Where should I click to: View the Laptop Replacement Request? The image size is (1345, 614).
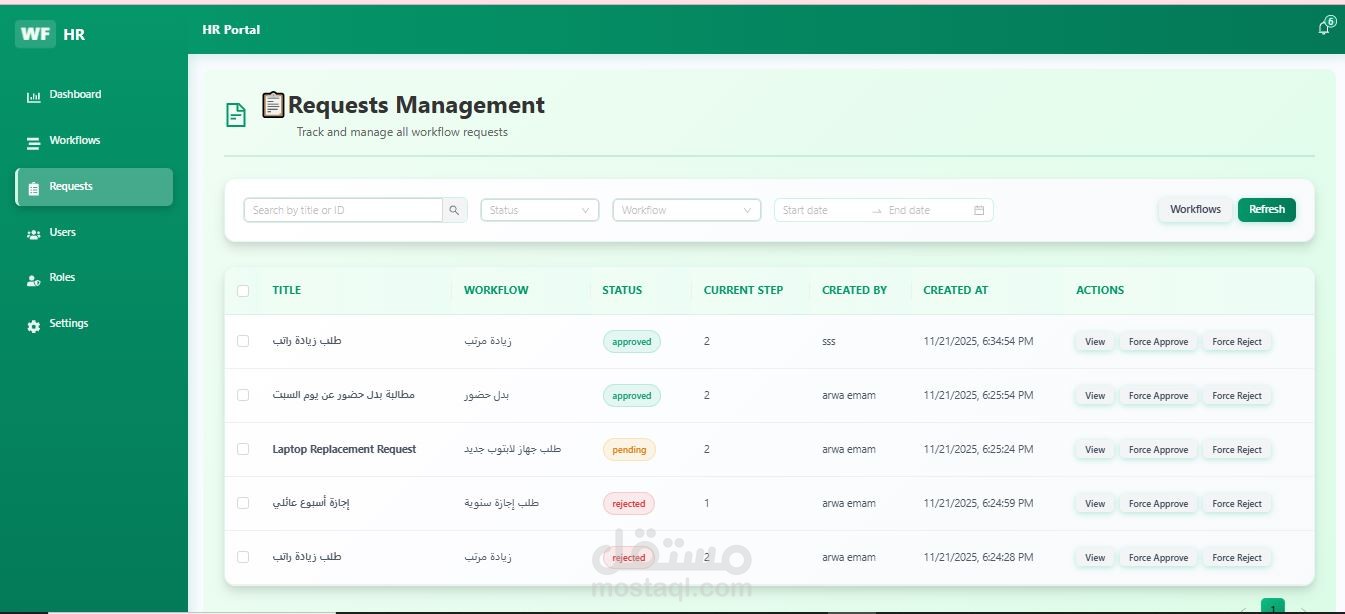click(x=1095, y=450)
